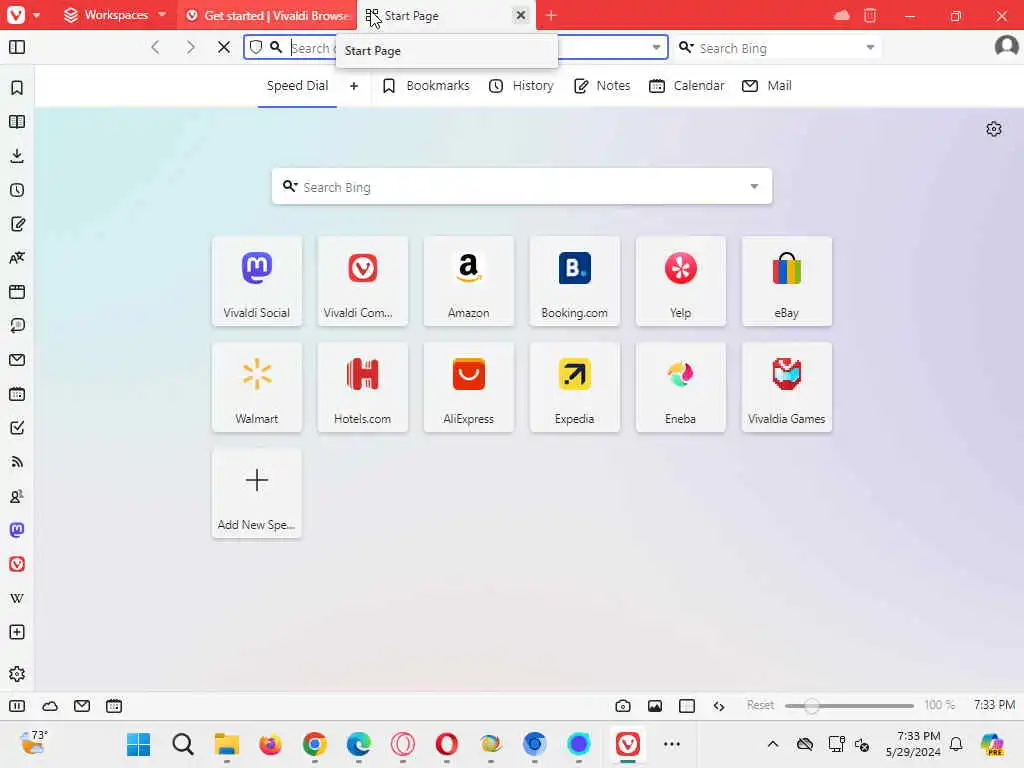Expand Start Page search engine dropdown arrow
Viewport: 1024px width, 768px height.
tap(754, 187)
